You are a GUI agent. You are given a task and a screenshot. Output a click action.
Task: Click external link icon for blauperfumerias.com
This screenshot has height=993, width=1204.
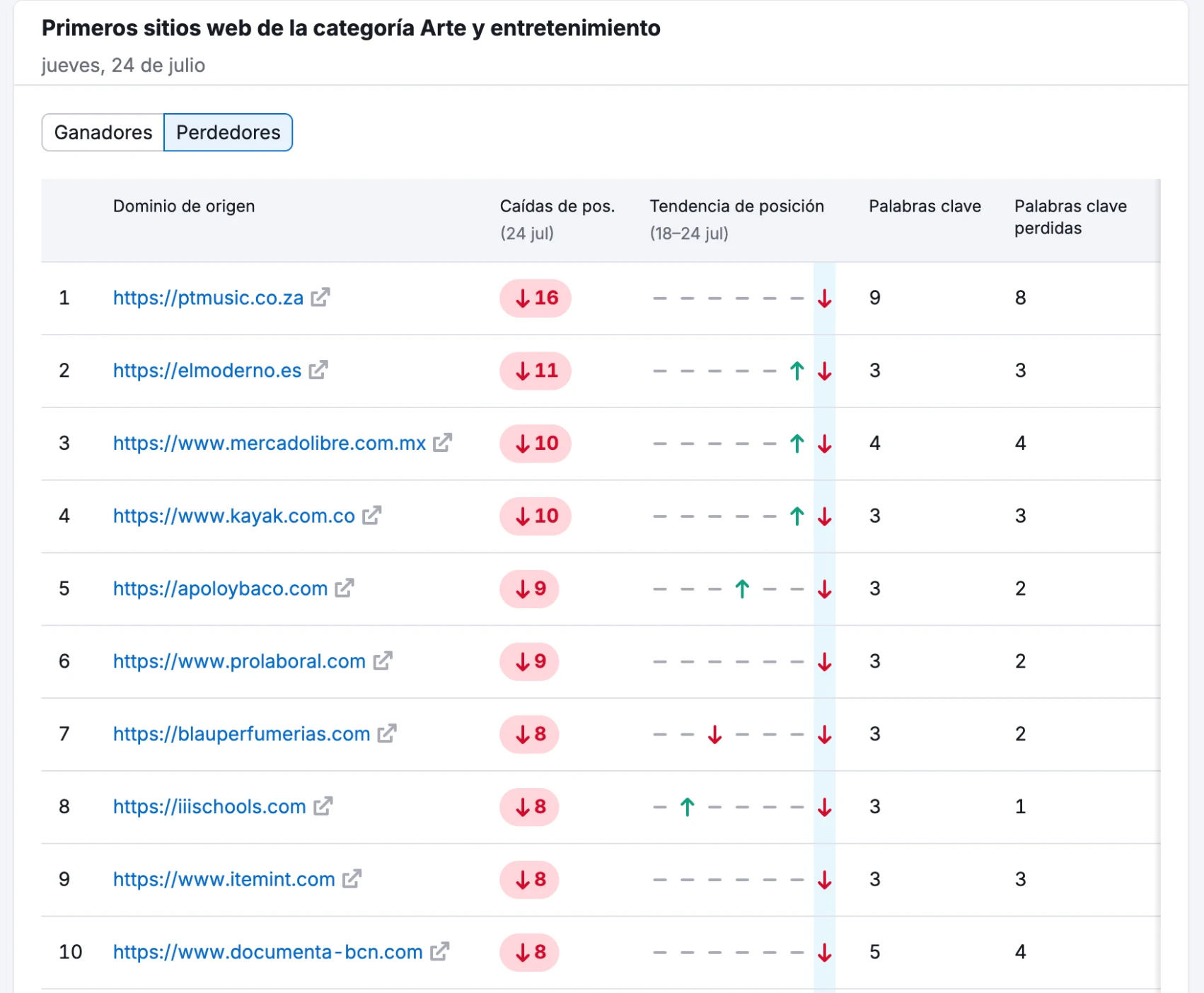coord(387,734)
